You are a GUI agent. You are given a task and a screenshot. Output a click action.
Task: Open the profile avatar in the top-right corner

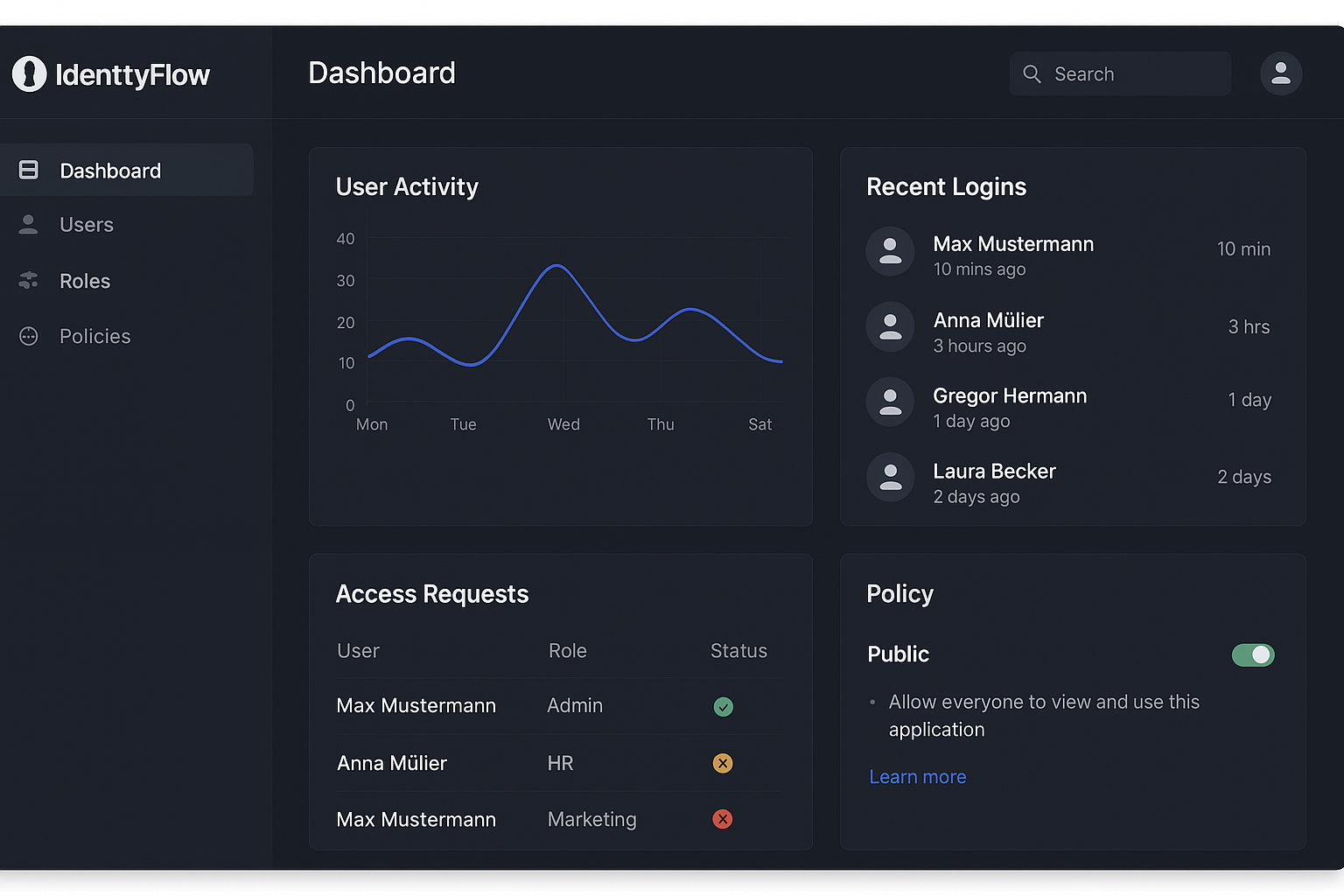click(x=1281, y=73)
